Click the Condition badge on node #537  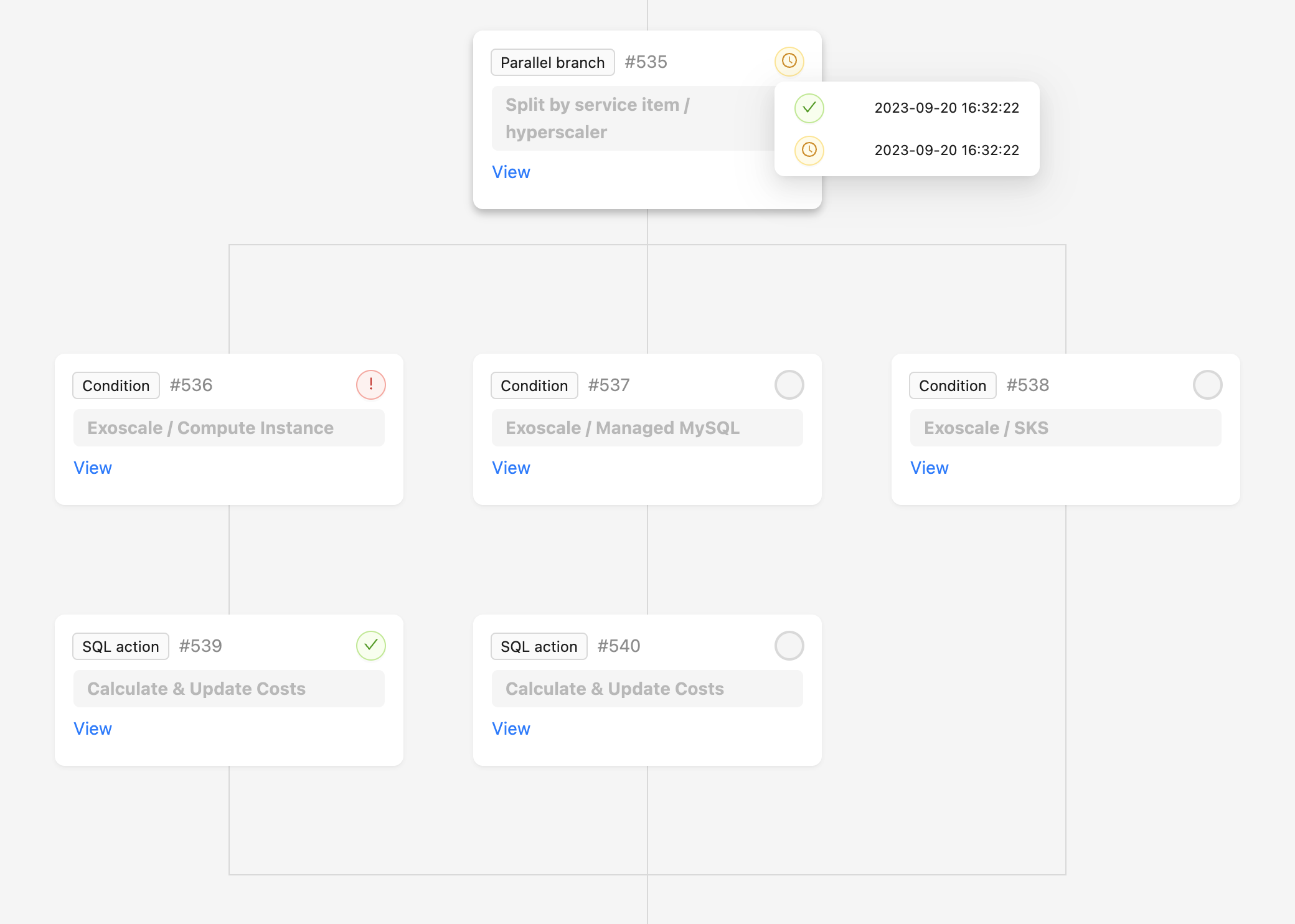click(x=534, y=385)
